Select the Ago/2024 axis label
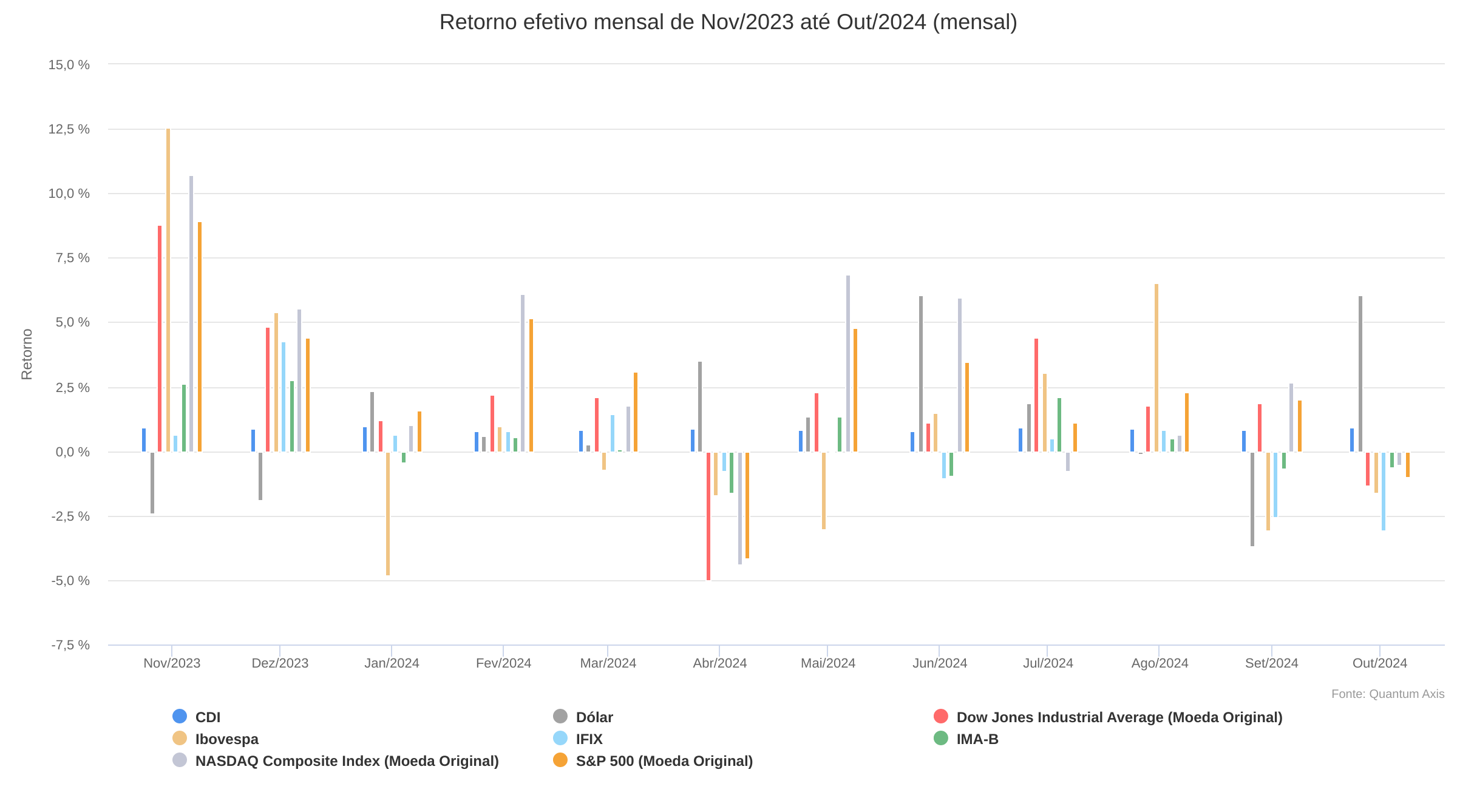This screenshot has height=812, width=1457. (1159, 663)
